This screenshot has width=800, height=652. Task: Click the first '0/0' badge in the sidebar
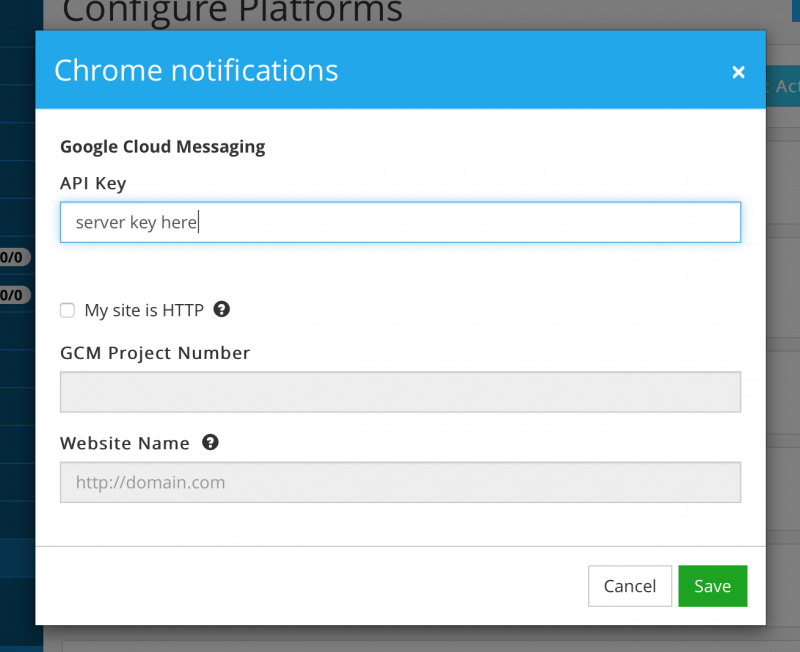(x=12, y=257)
